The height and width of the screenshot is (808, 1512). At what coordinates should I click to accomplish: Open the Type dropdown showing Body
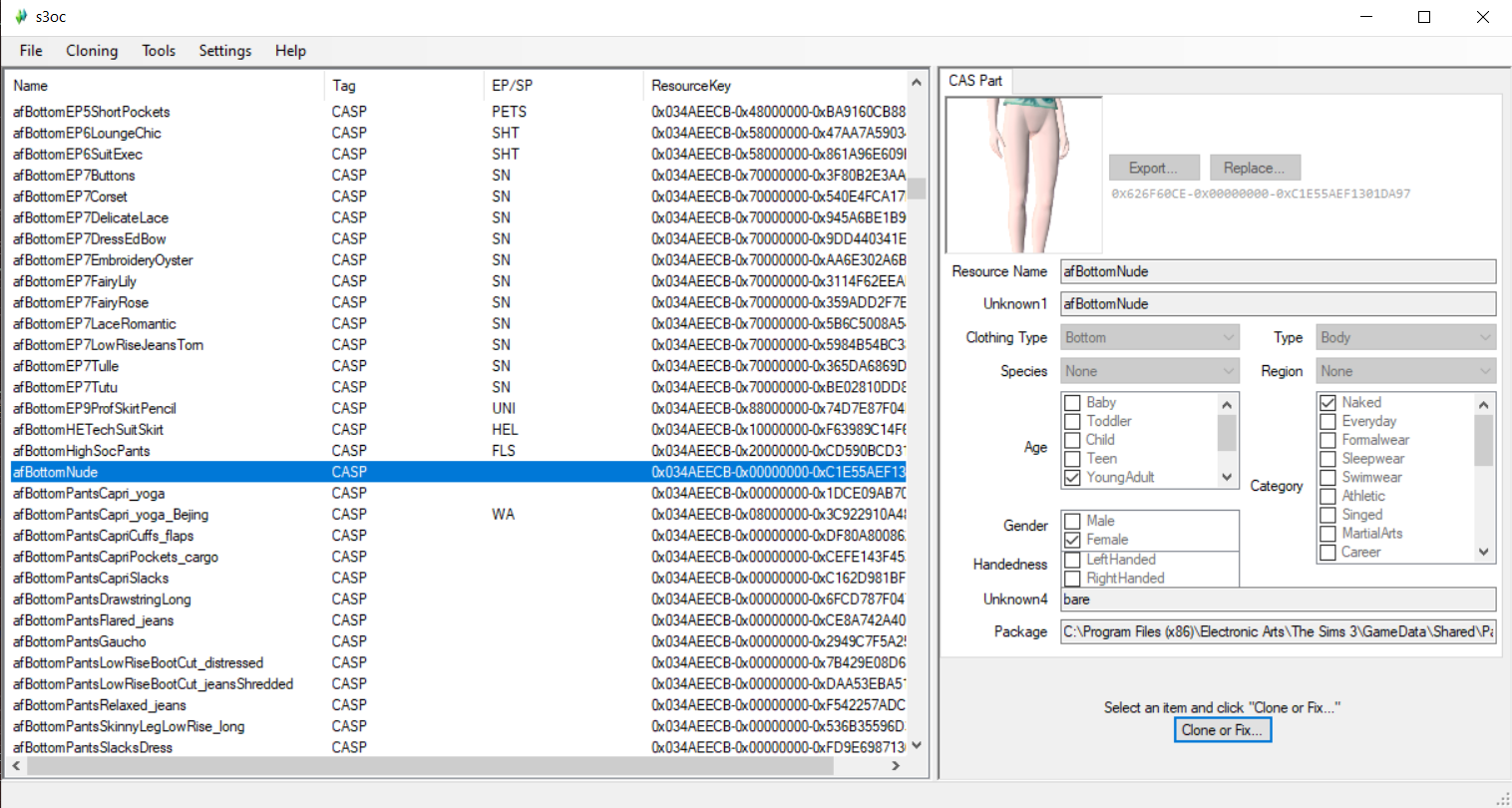click(x=1406, y=338)
